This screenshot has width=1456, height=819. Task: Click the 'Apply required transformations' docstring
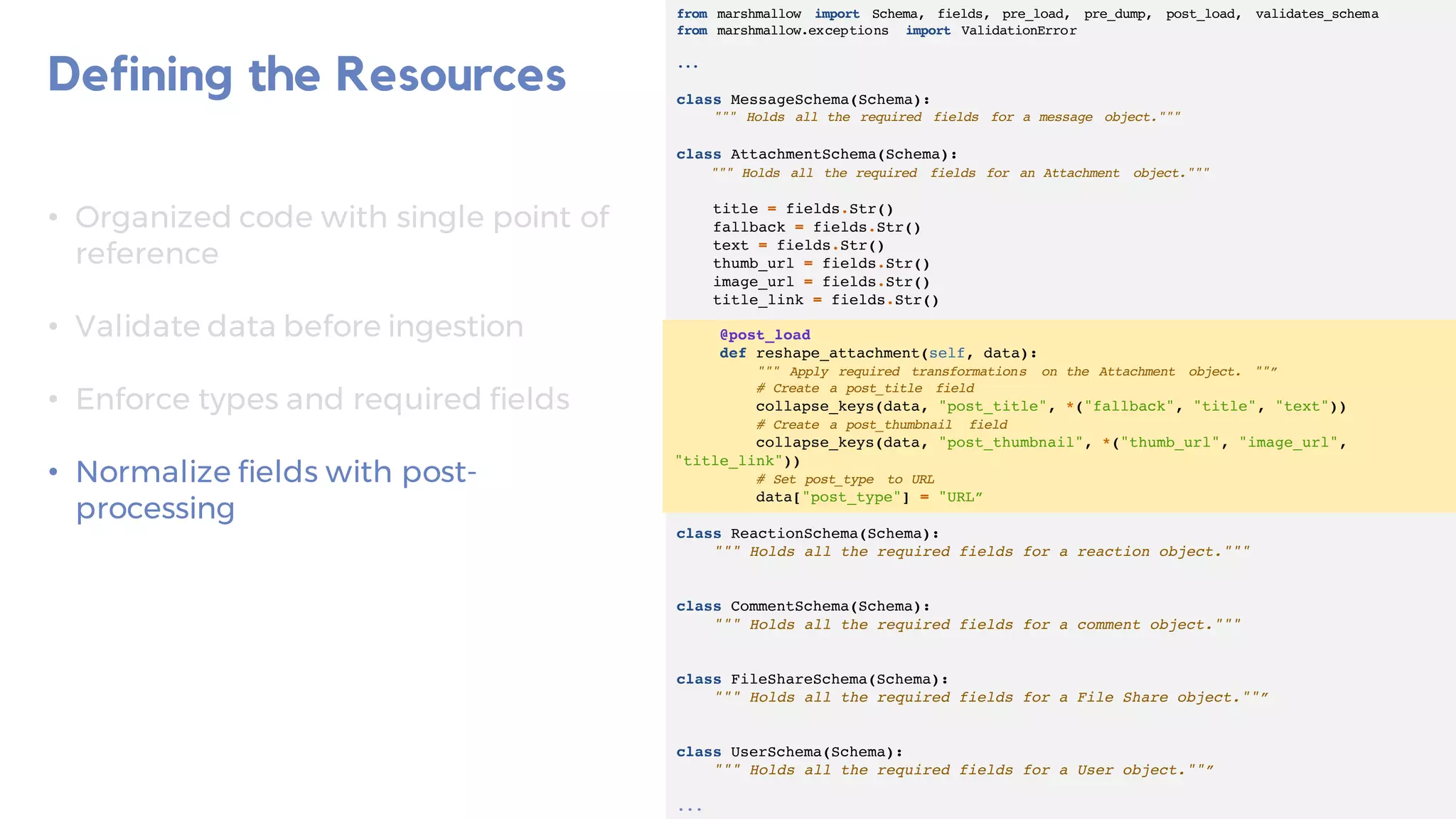pos(1017,372)
